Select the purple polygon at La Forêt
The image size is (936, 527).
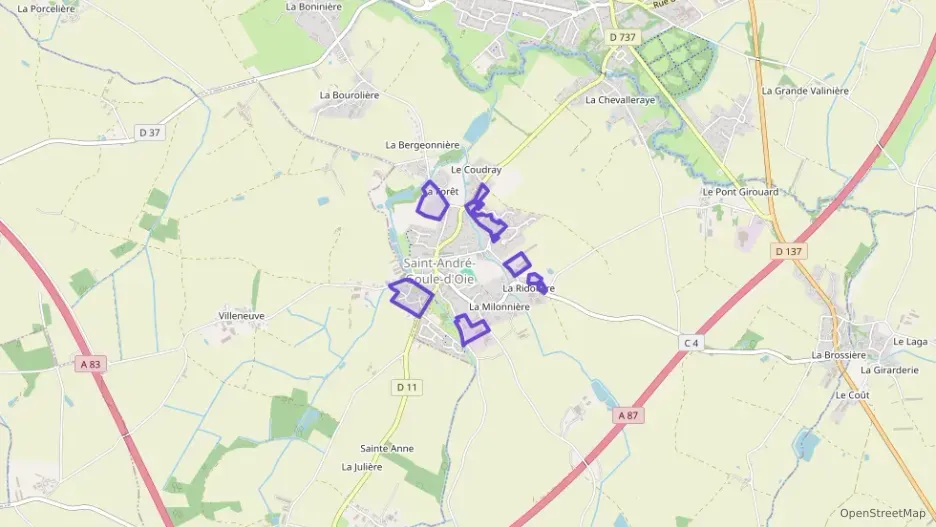432,201
